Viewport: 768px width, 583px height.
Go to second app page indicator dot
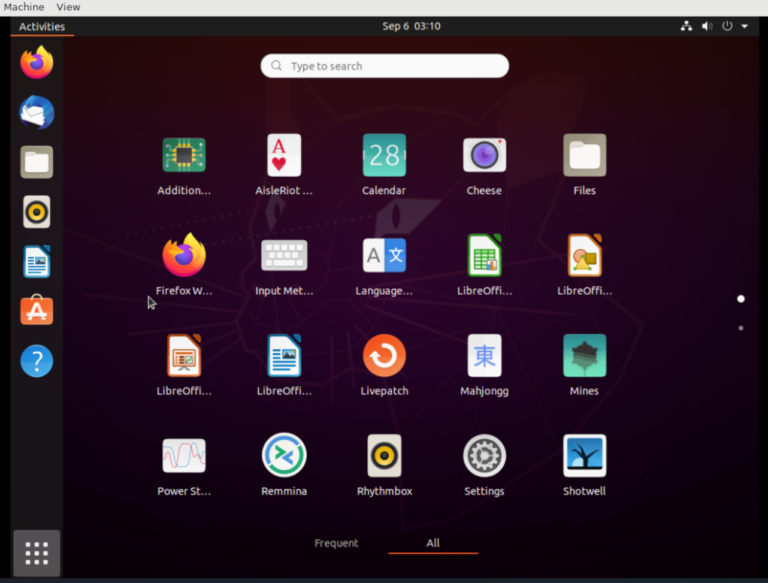pos(741,328)
